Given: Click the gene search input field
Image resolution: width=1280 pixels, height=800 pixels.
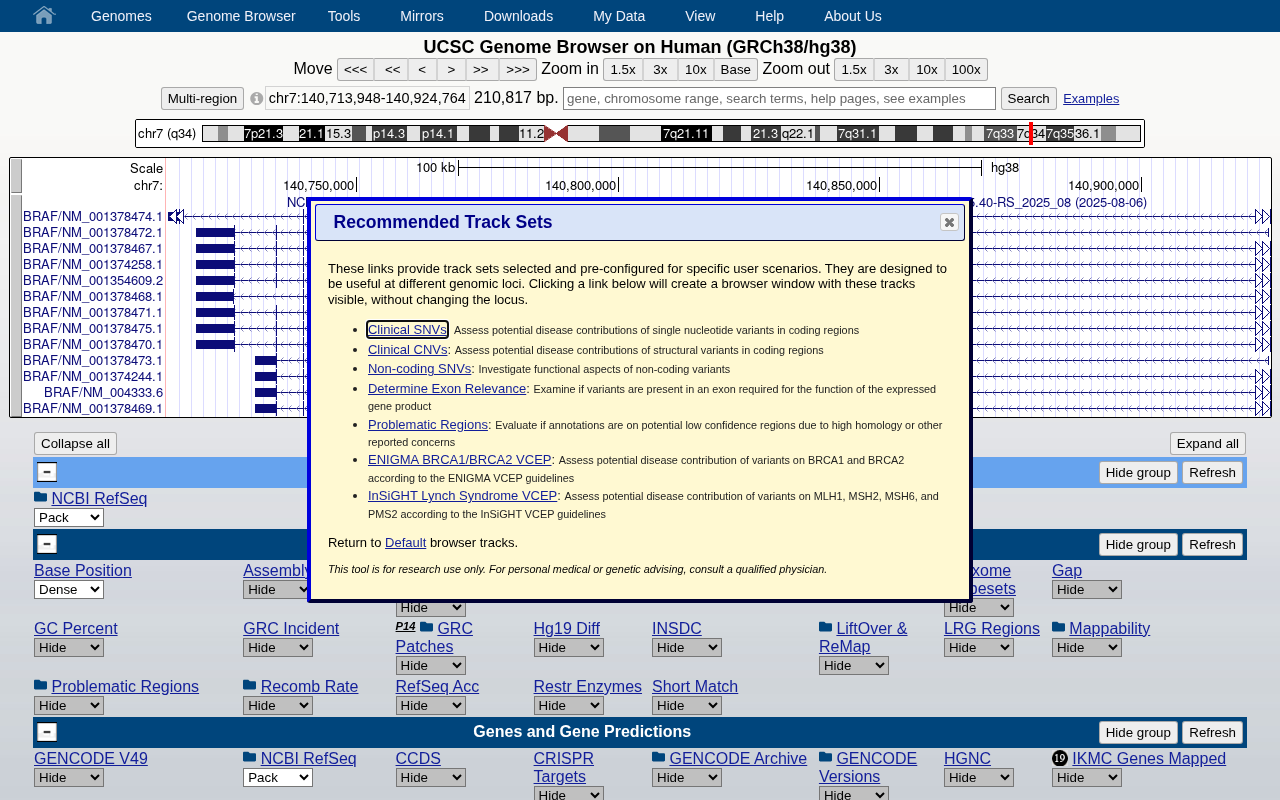Looking at the screenshot, I should (779, 98).
